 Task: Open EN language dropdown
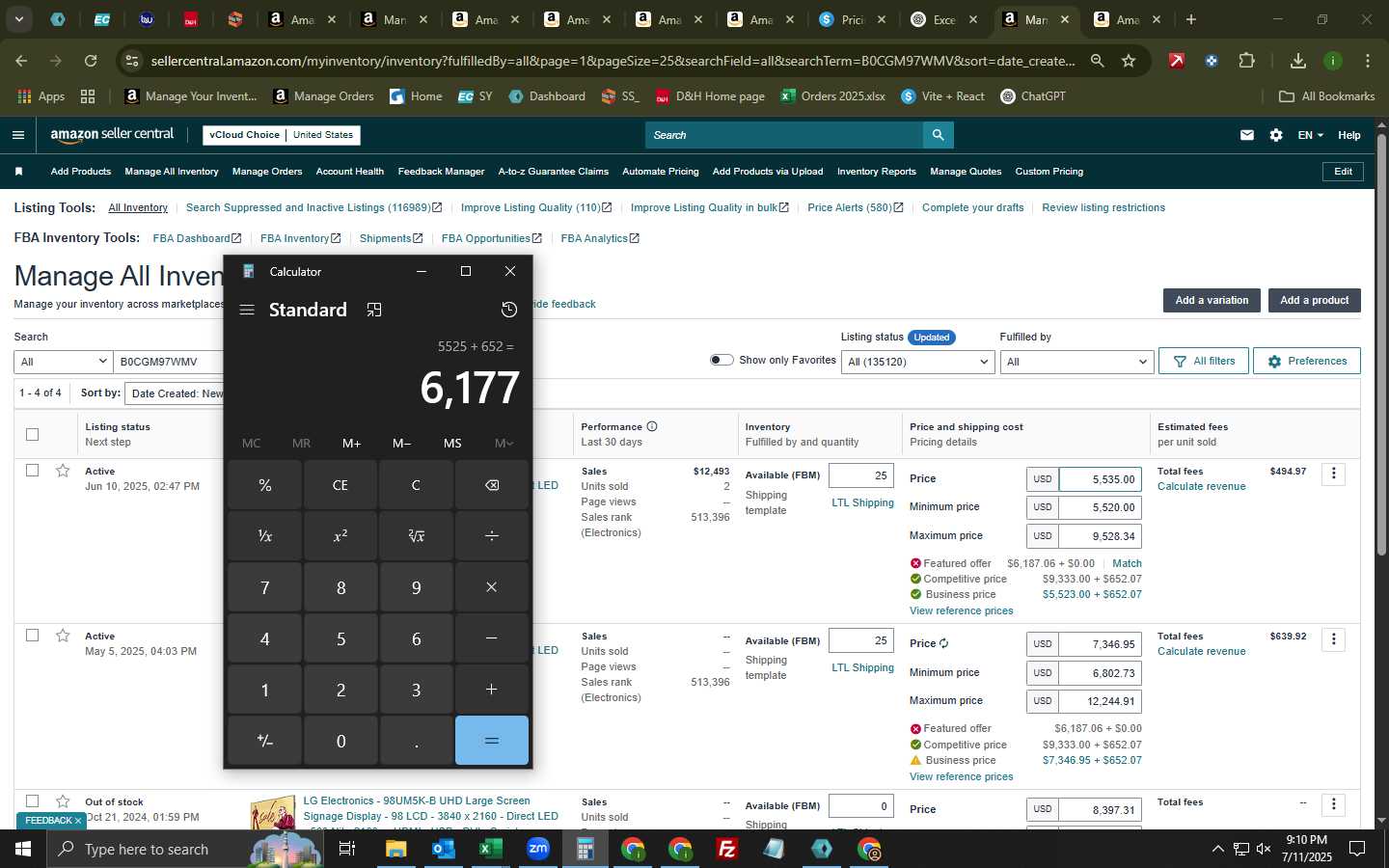point(1310,135)
